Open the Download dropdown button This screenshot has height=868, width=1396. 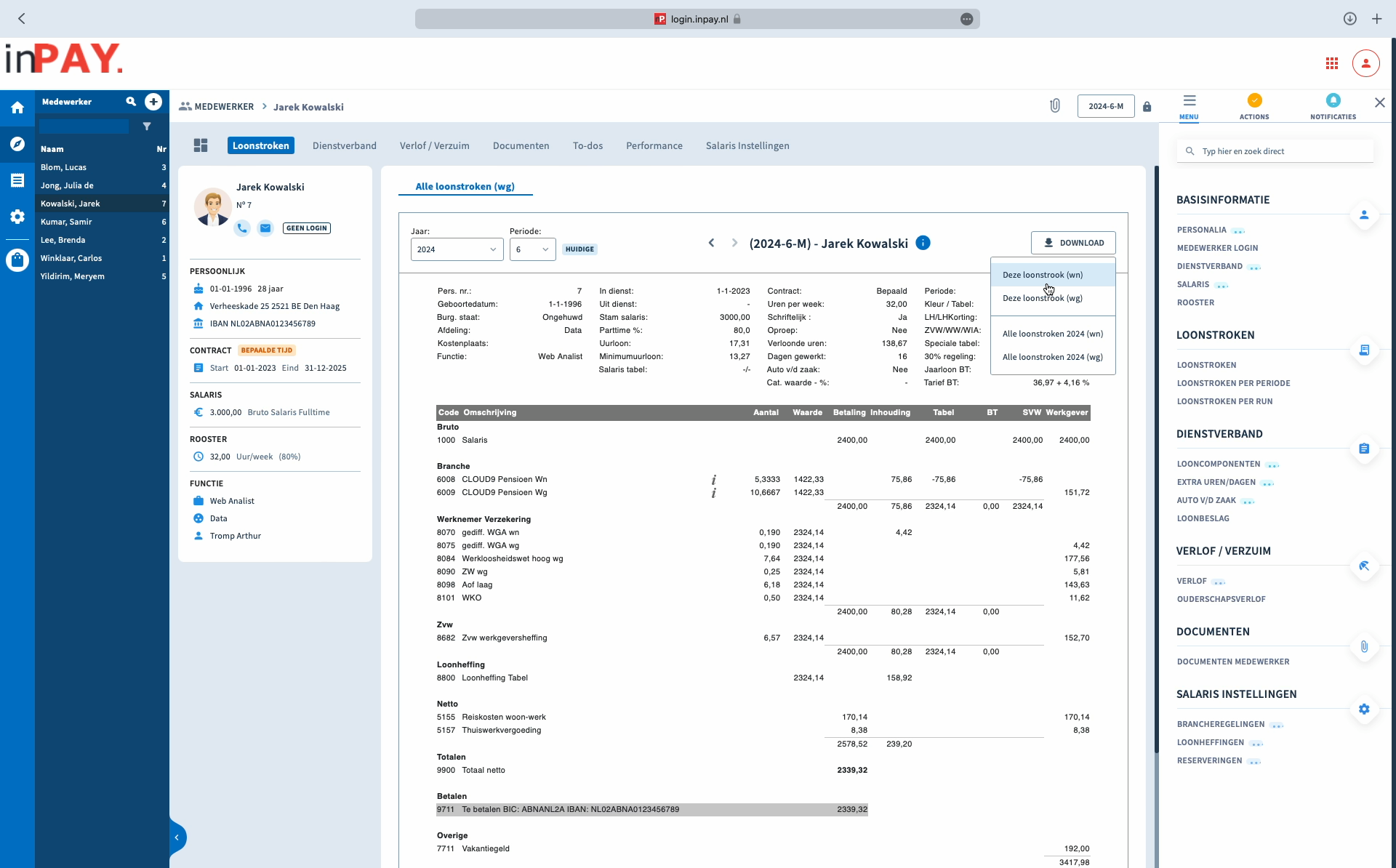(1073, 243)
